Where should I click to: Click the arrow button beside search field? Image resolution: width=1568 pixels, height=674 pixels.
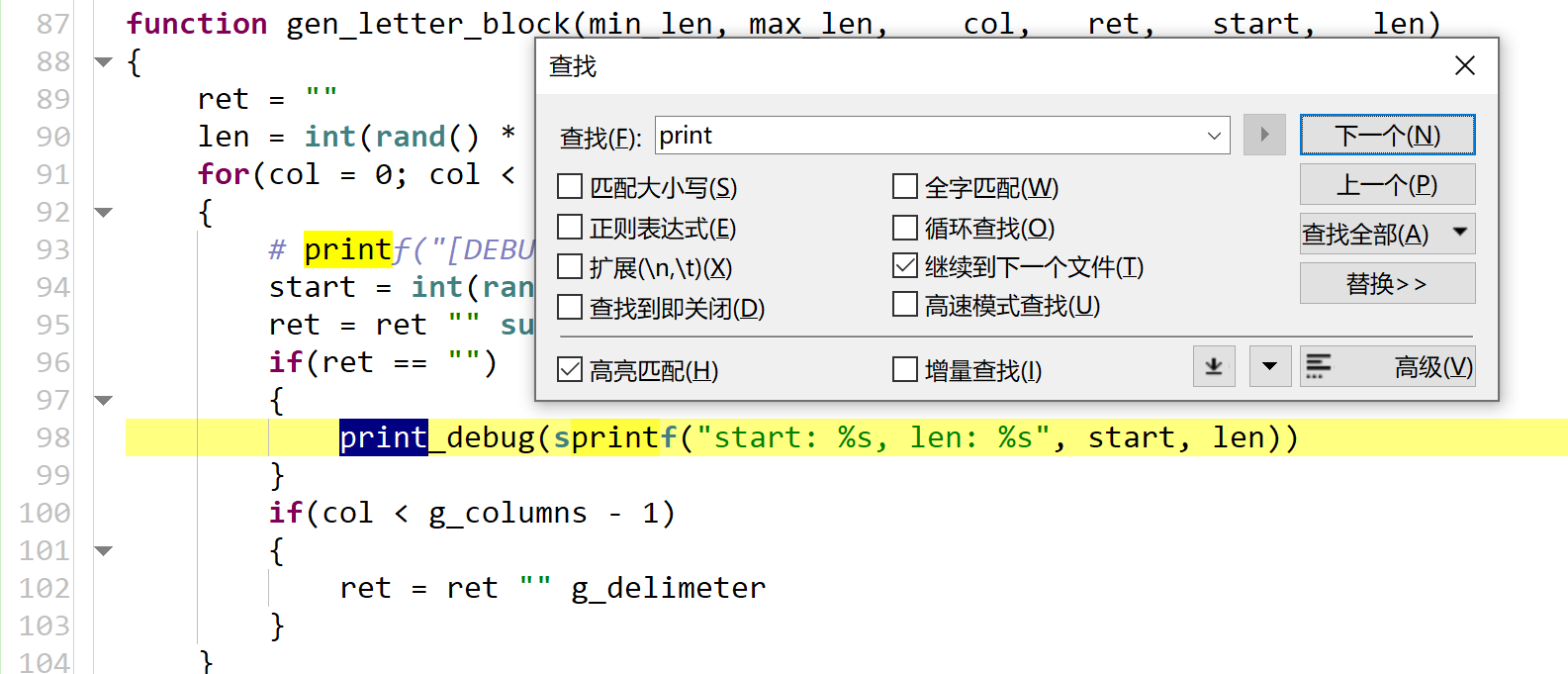(1264, 135)
